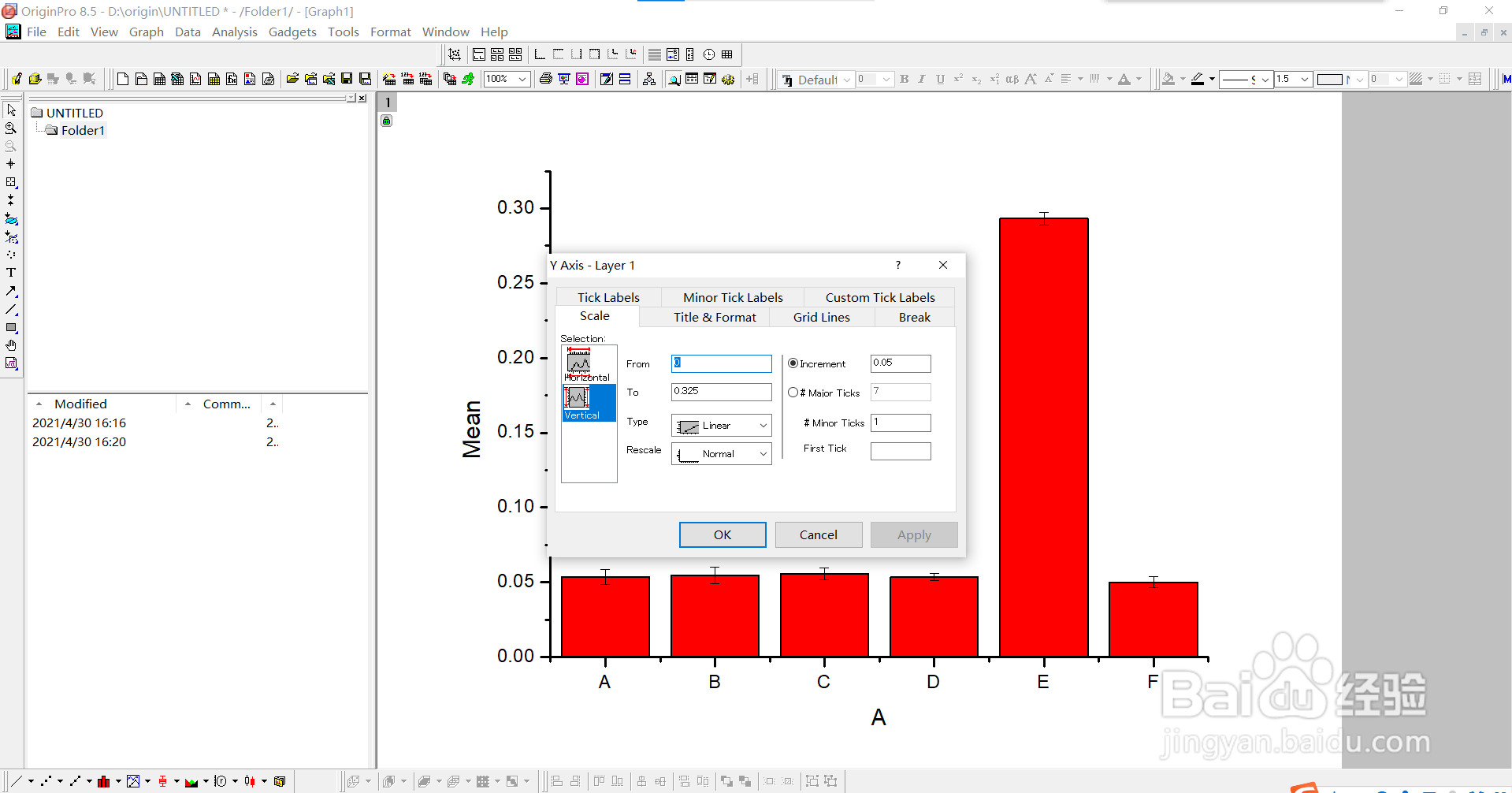Screen dimensions: 1512x793
Task: Click the Bold format button
Action: [905, 79]
